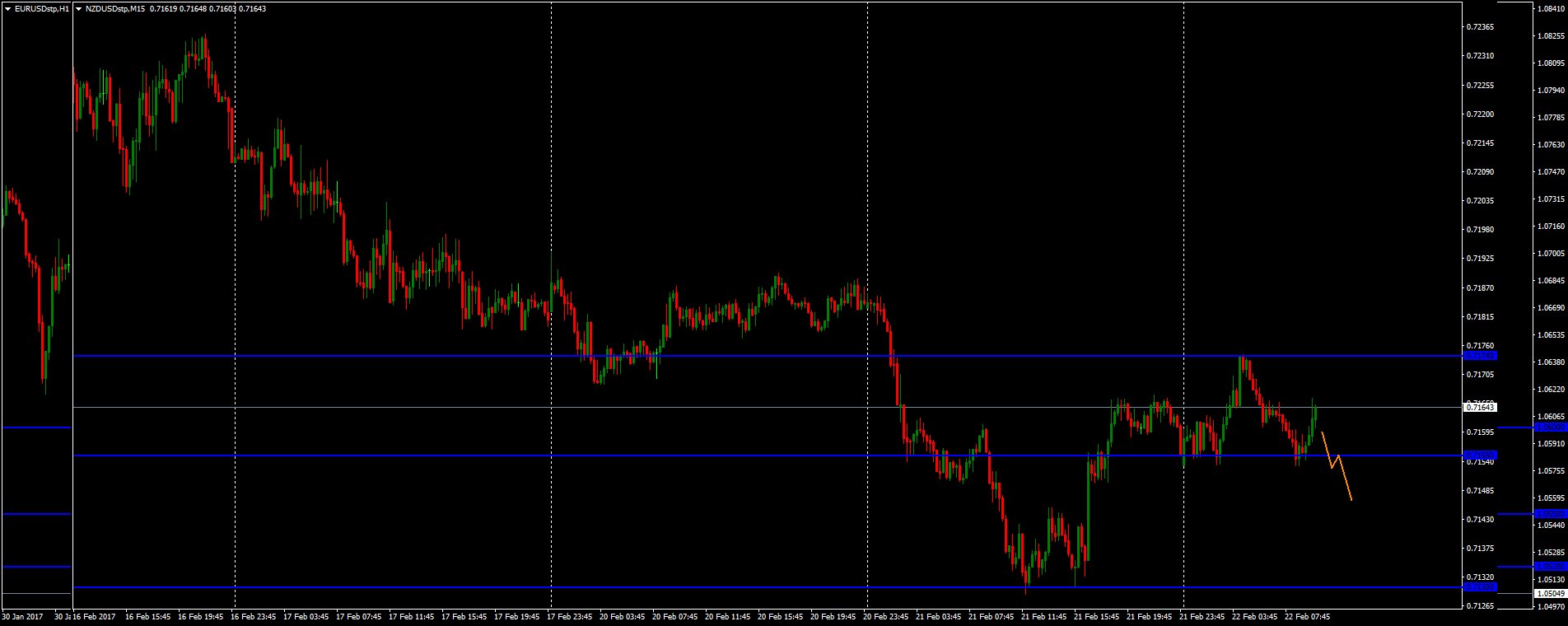Select the blue horizontal line at 0.71550
The width and height of the screenshot is (1568, 626).
tap(766, 455)
